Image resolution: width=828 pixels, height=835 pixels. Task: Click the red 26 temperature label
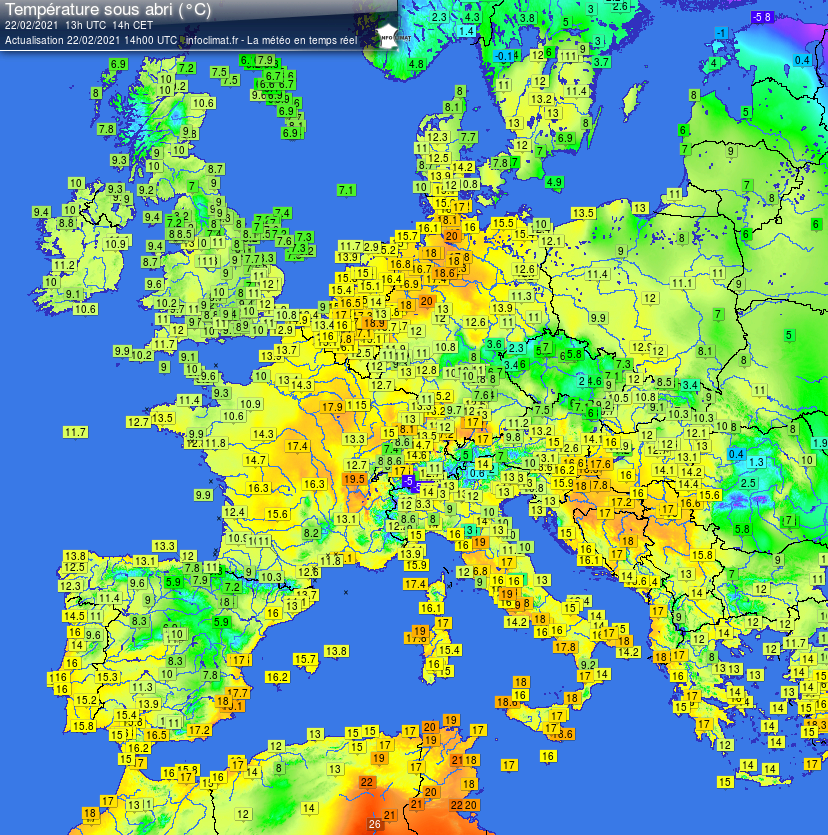pos(375,824)
